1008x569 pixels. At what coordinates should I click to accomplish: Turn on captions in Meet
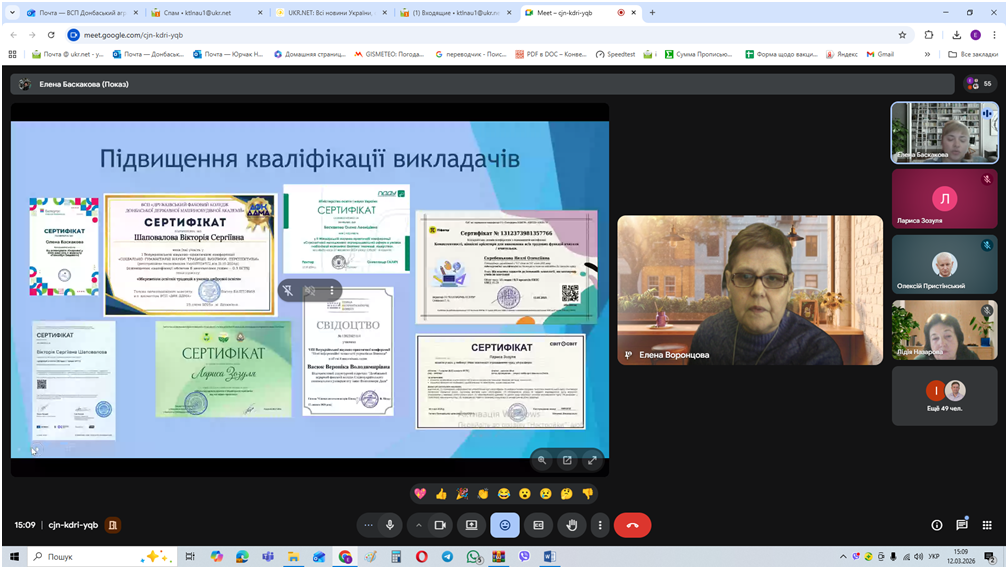[x=538, y=525]
